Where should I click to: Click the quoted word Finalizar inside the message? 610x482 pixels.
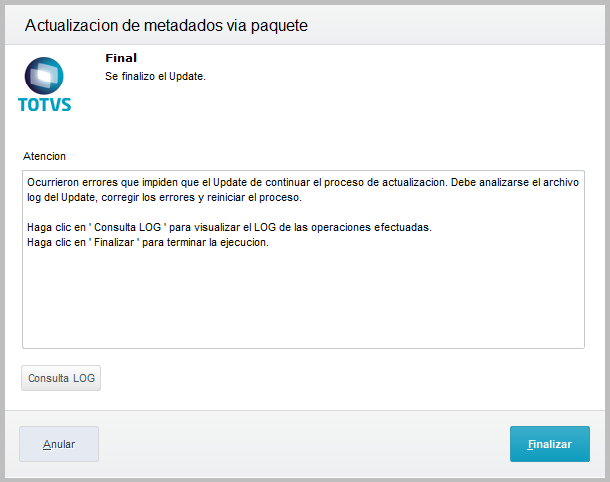114,242
